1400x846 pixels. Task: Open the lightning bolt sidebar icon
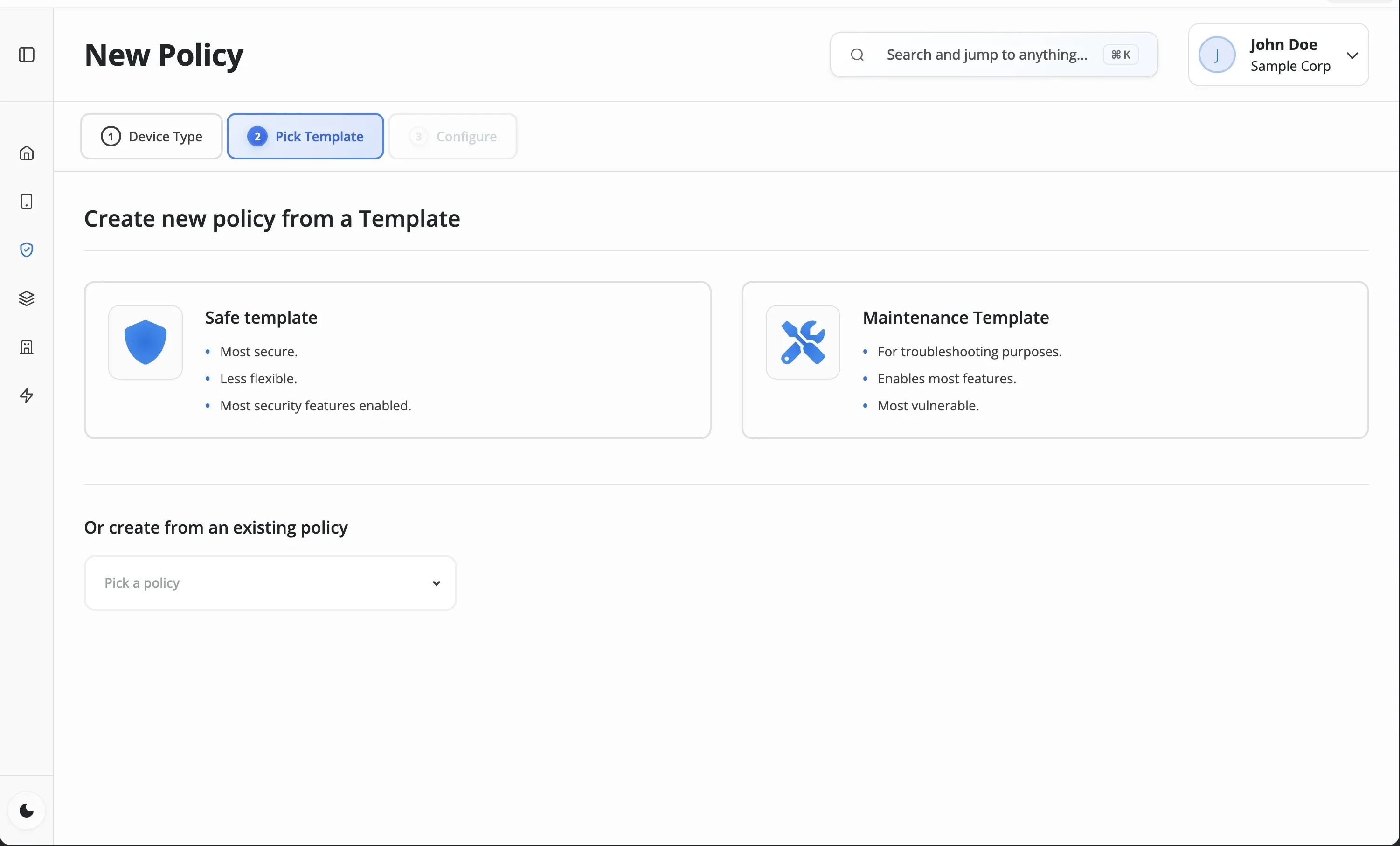27,395
